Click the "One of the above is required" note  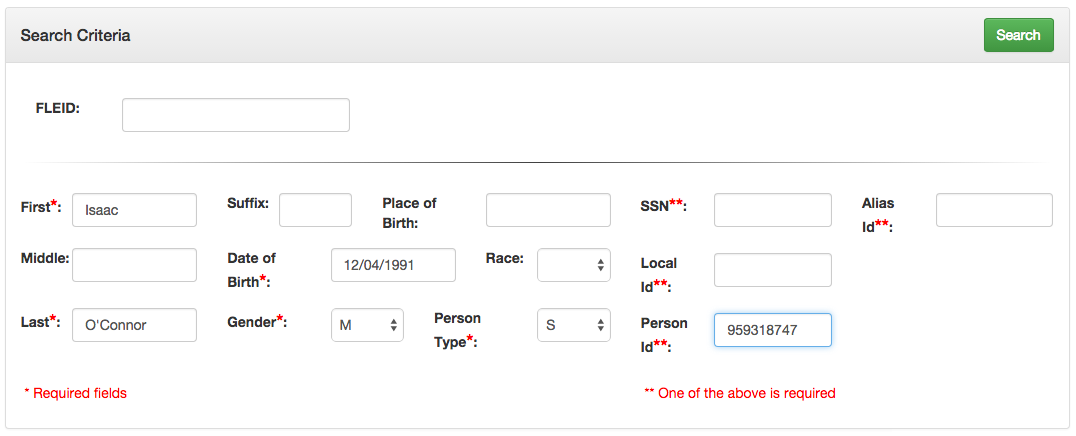click(745, 393)
